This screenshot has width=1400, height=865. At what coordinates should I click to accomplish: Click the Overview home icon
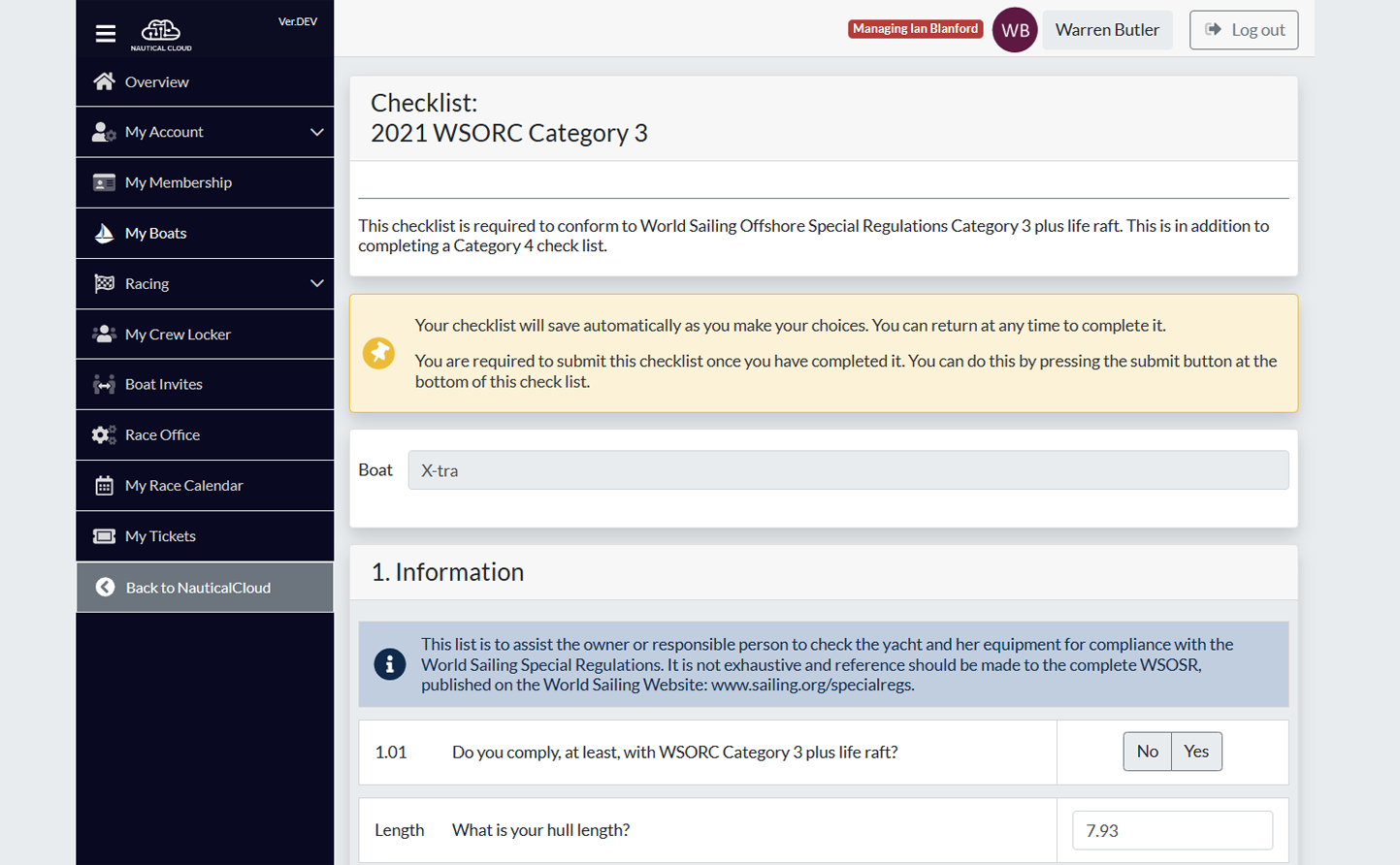pyautogui.click(x=104, y=81)
